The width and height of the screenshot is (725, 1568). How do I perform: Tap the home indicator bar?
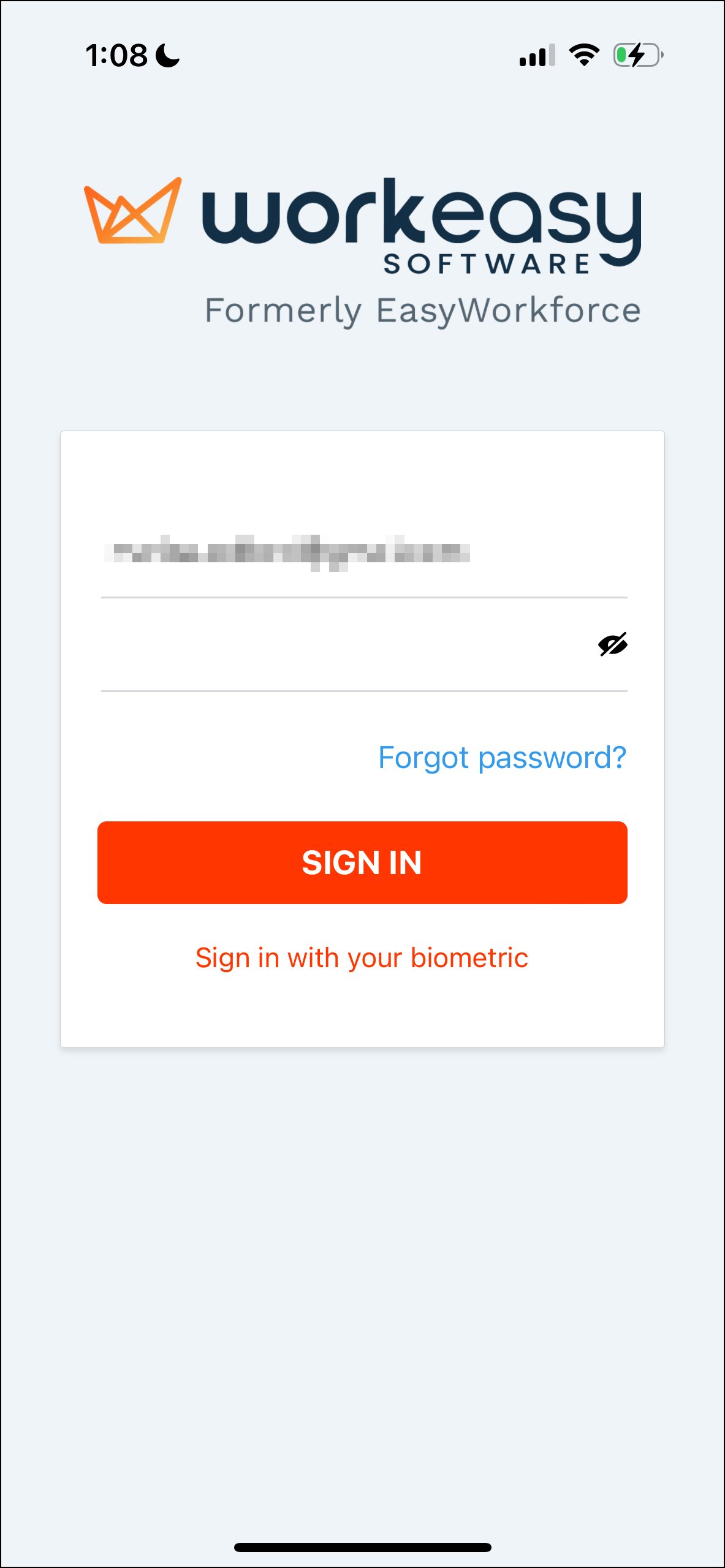[363, 1547]
